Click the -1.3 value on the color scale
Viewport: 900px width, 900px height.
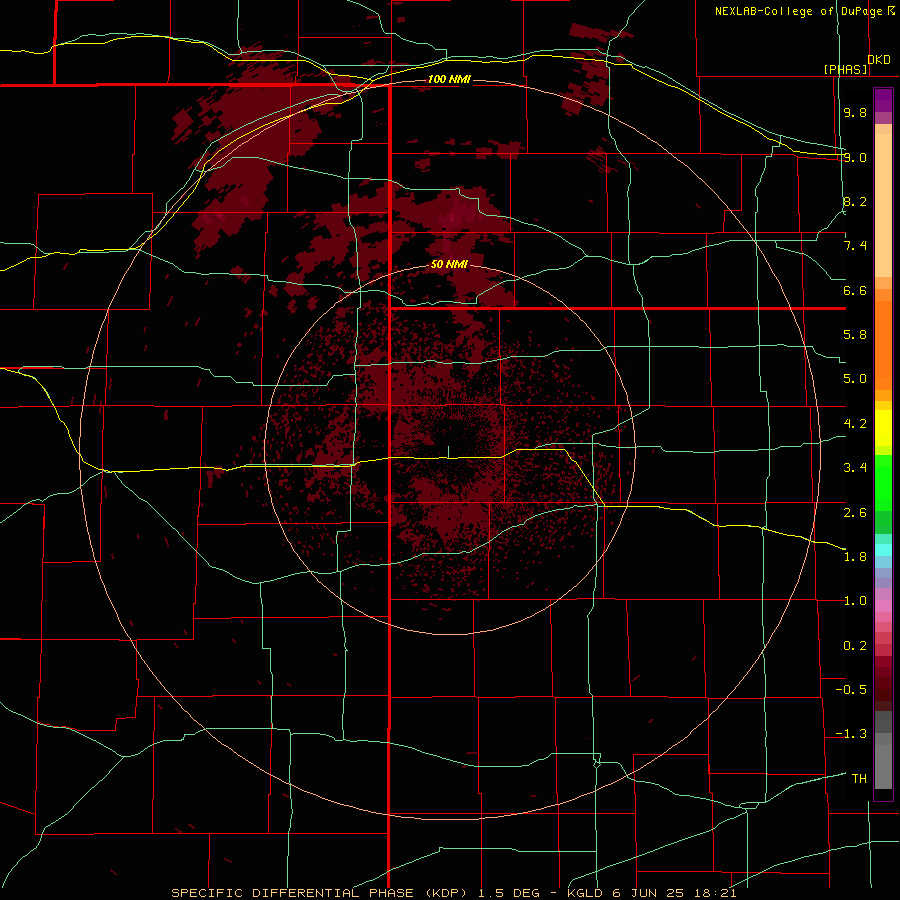851,734
